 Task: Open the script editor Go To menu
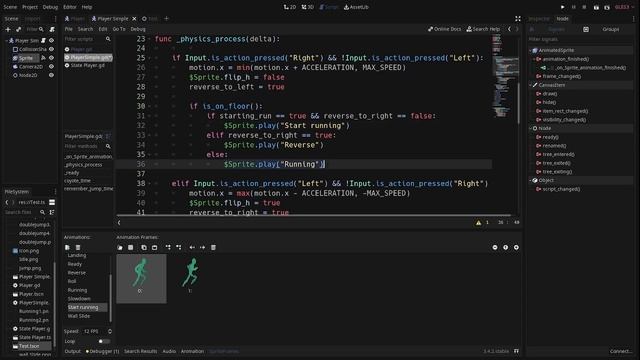point(119,29)
